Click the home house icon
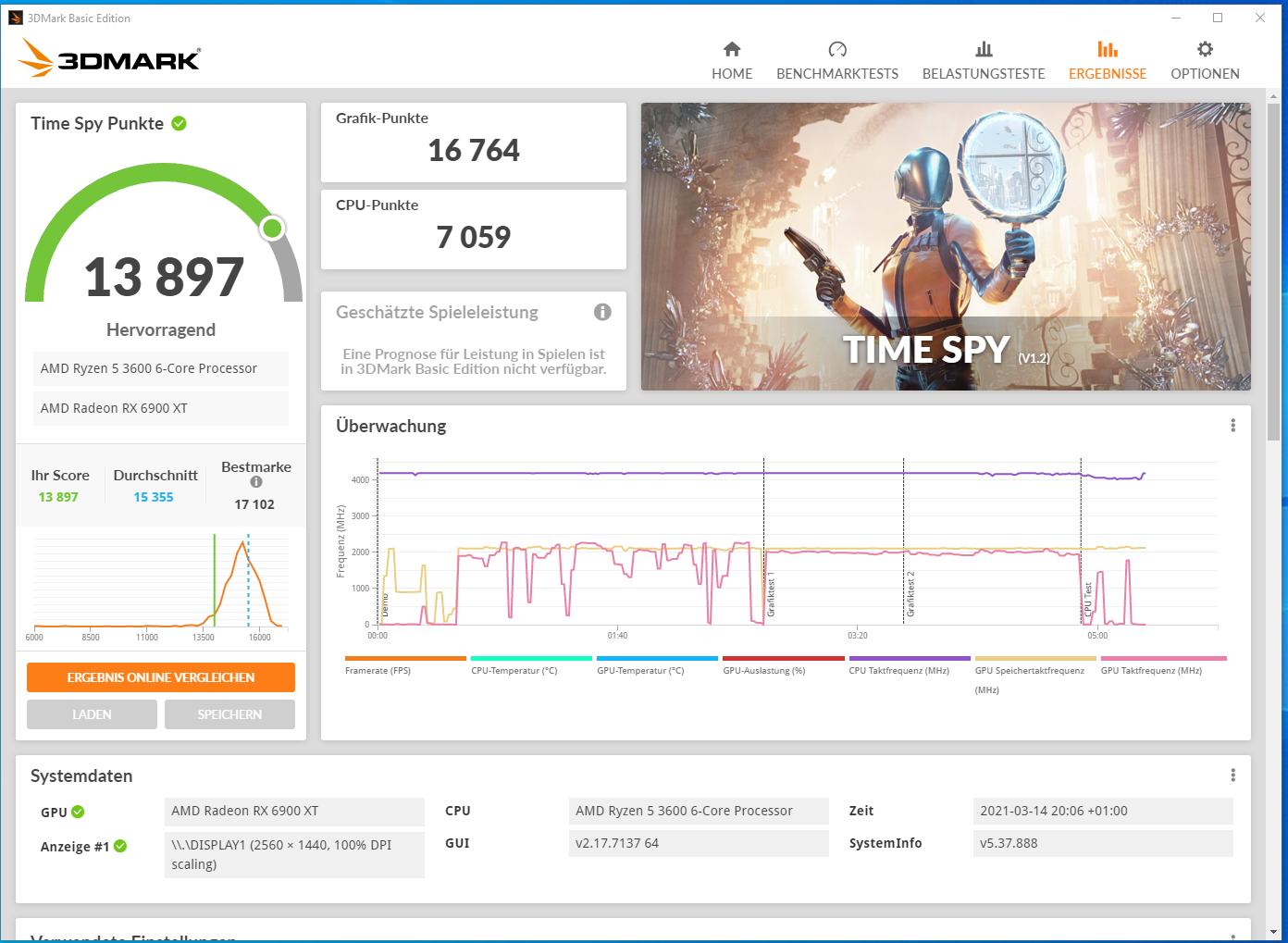Image resolution: width=1288 pixels, height=943 pixels. click(732, 49)
